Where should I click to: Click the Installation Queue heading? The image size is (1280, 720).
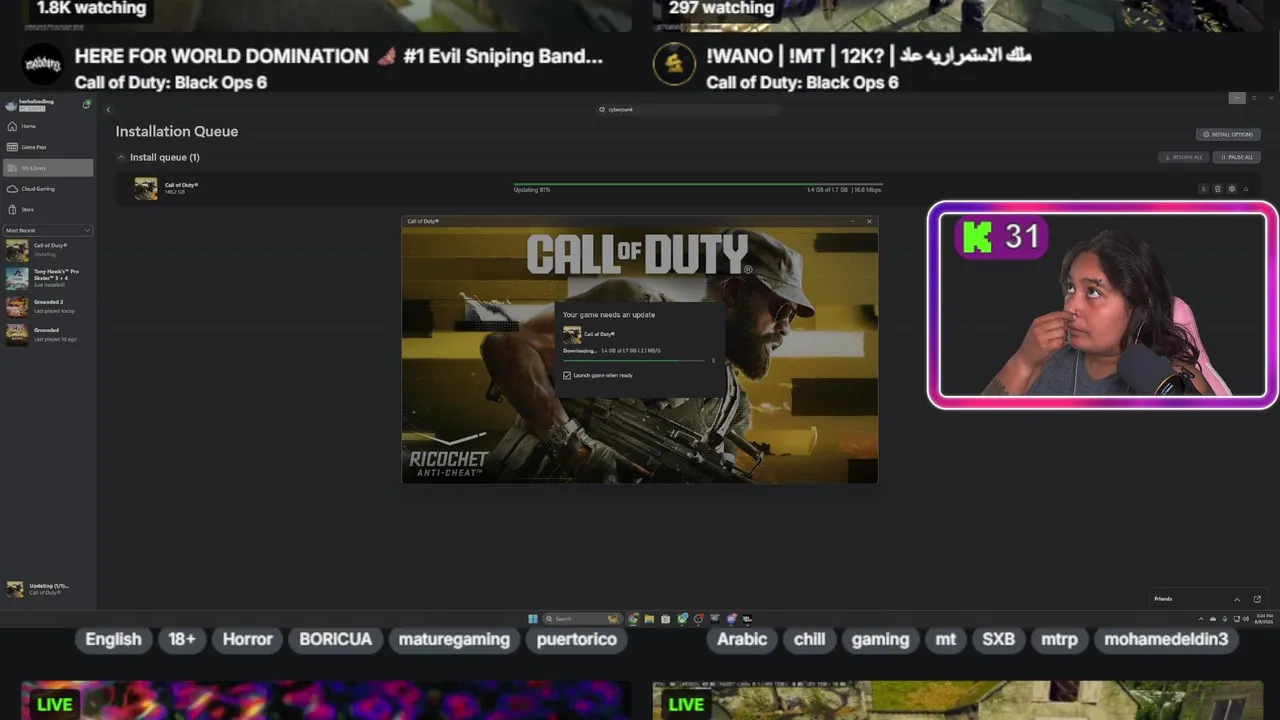[177, 131]
